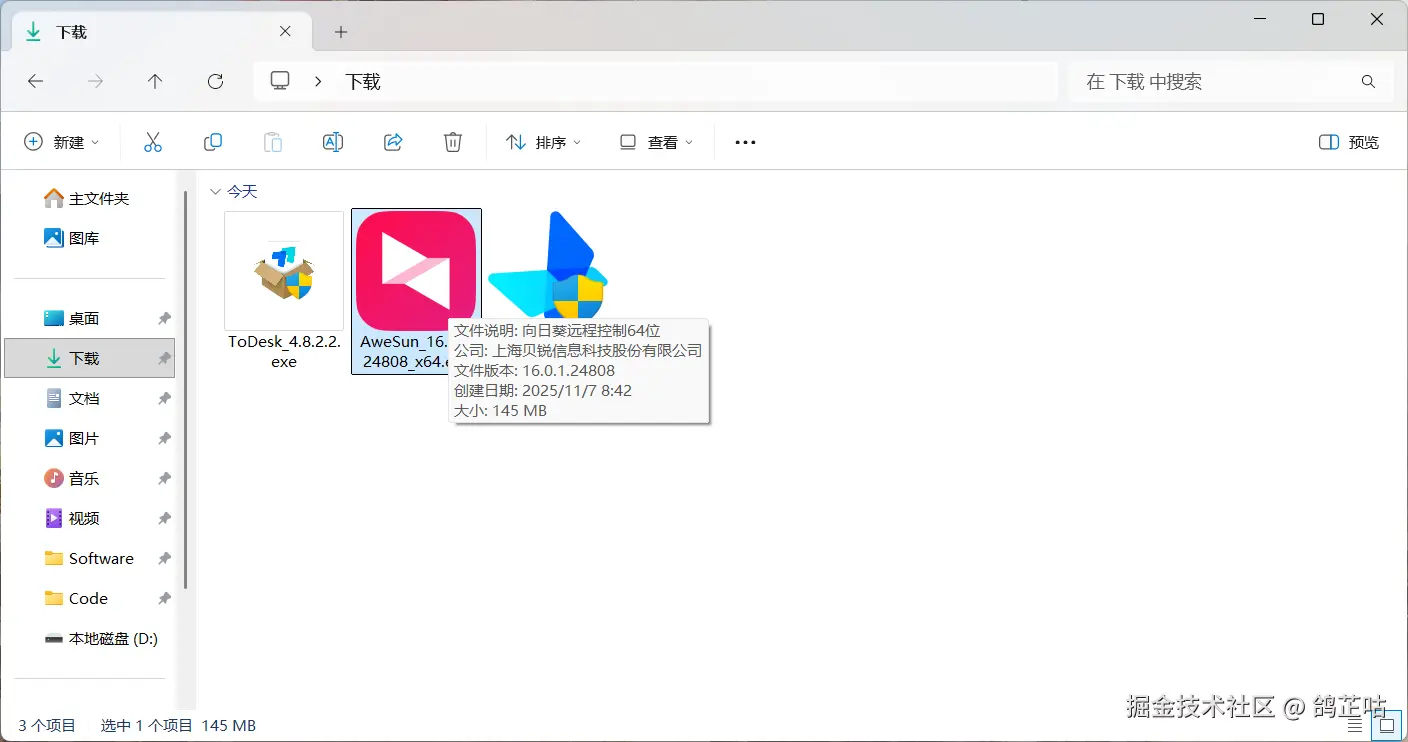Click the AweSun_16 file name label
The width and height of the screenshot is (1408, 742).
(x=403, y=351)
